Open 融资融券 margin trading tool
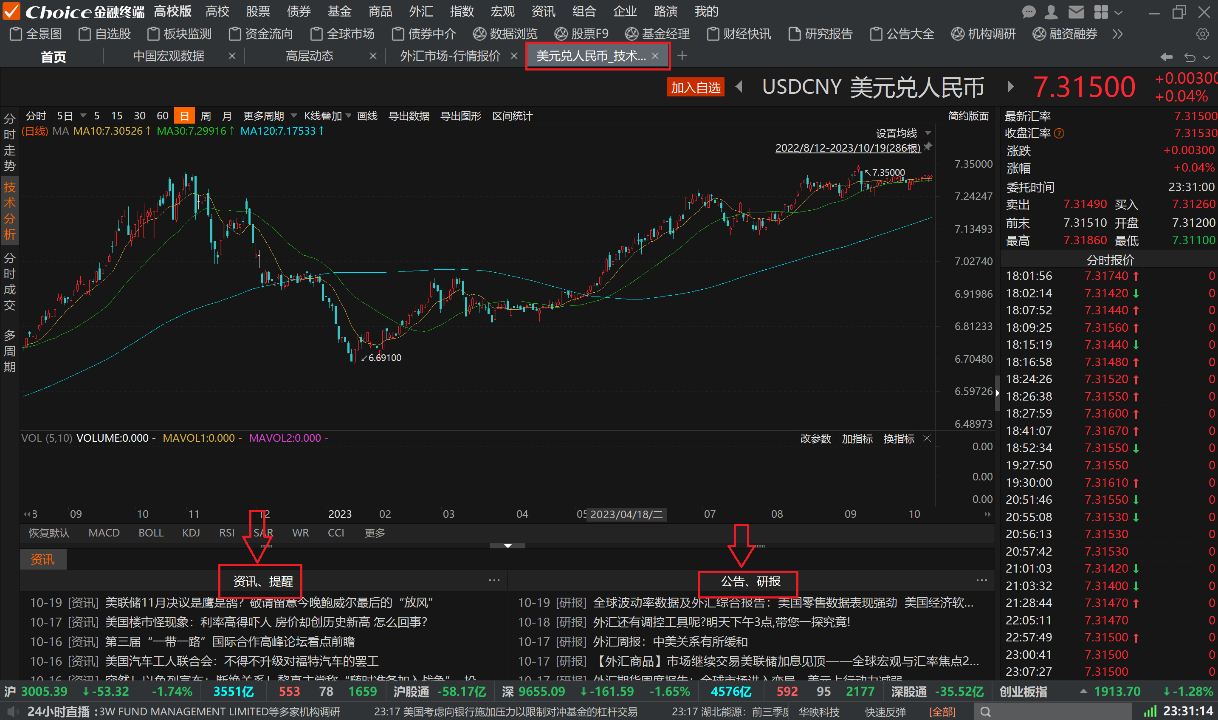The width and height of the screenshot is (1218, 720). [x=1064, y=33]
